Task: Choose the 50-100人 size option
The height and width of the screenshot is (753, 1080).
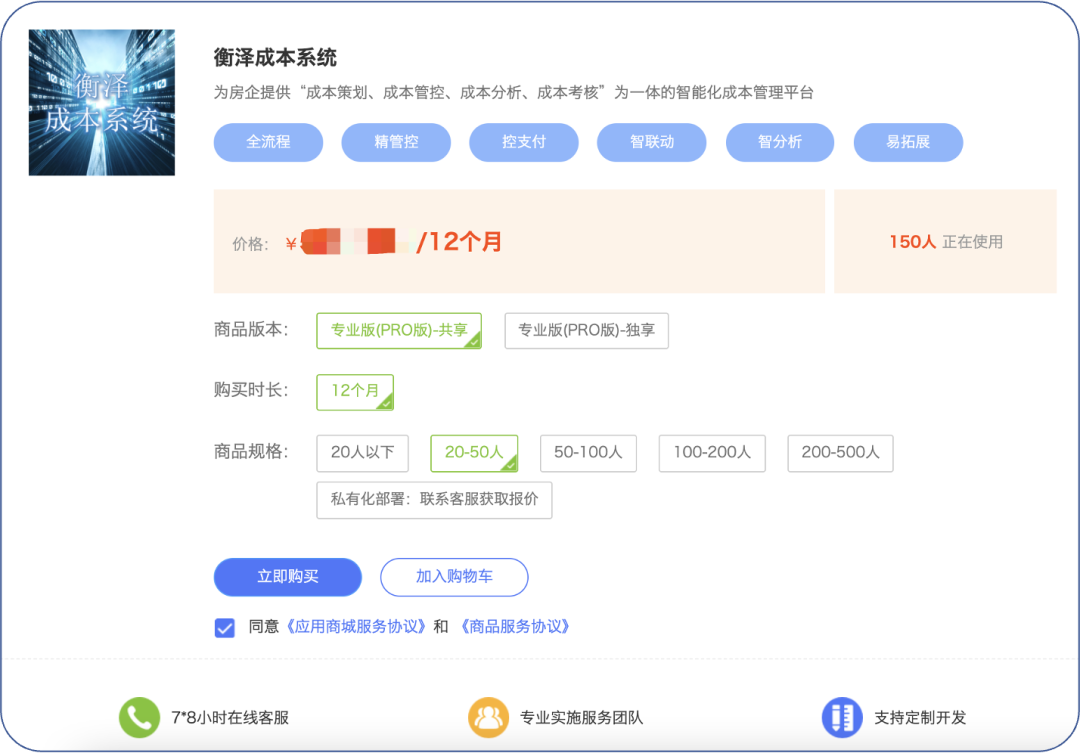Action: click(588, 453)
